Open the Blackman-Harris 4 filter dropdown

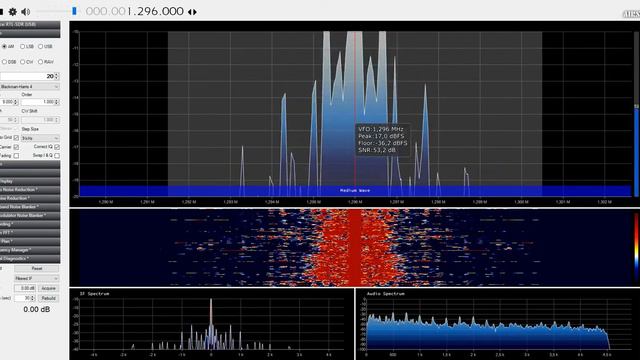[x=29, y=87]
